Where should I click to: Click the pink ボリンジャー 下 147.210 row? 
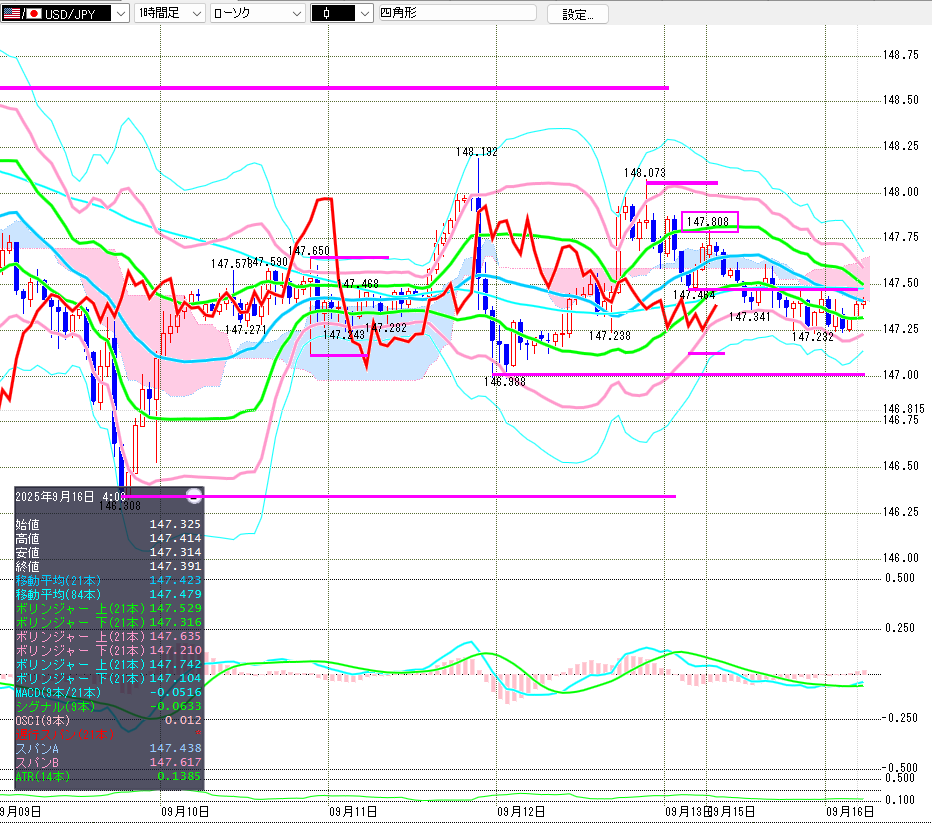click(x=108, y=650)
